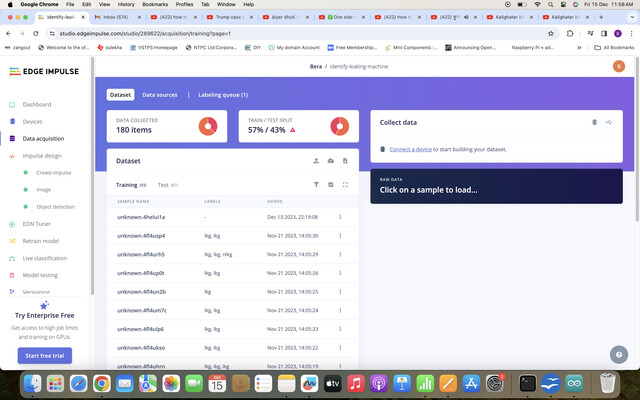Toggle the select multiple items checkbox icon

coord(331,184)
